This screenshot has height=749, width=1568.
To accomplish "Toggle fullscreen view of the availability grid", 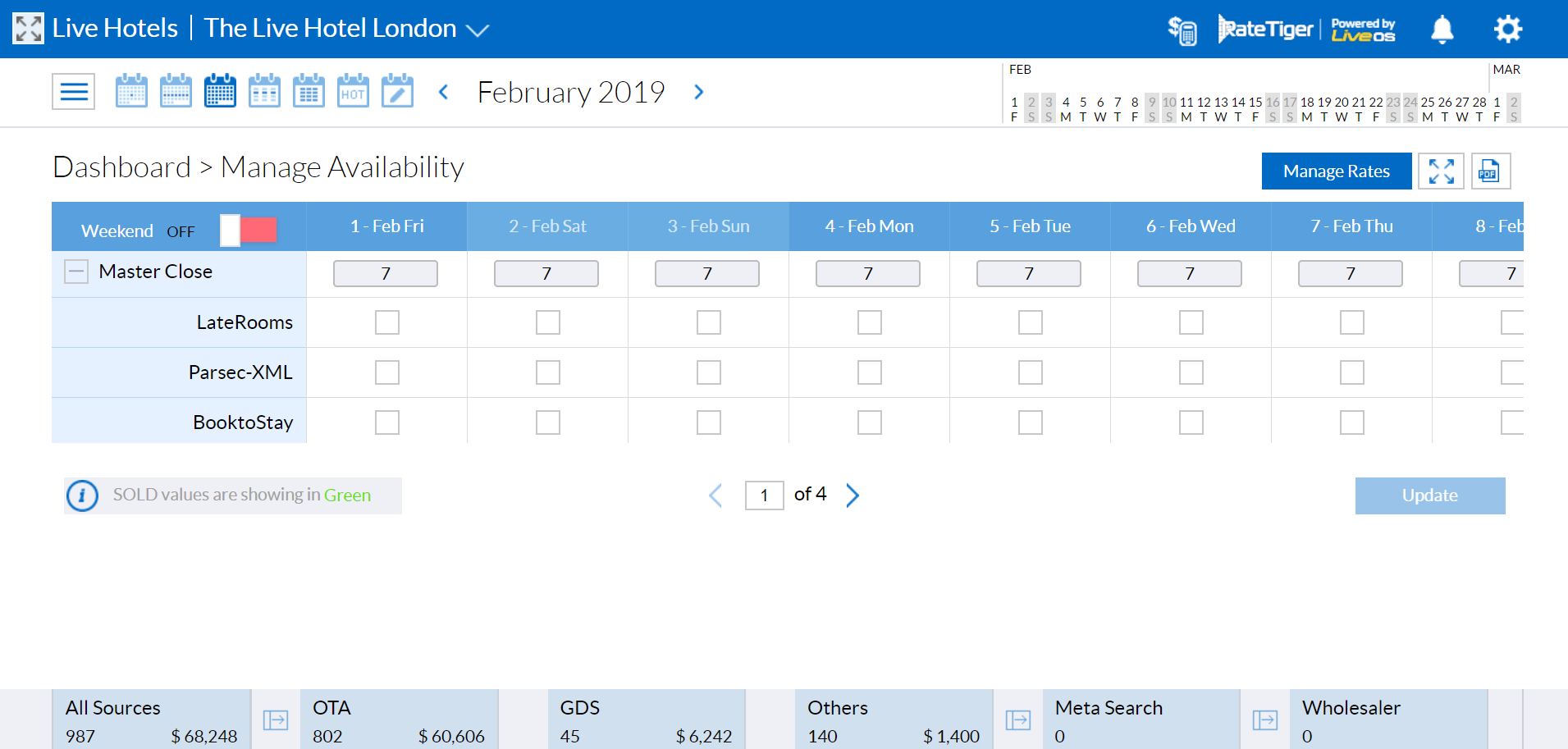I will click(x=1441, y=171).
